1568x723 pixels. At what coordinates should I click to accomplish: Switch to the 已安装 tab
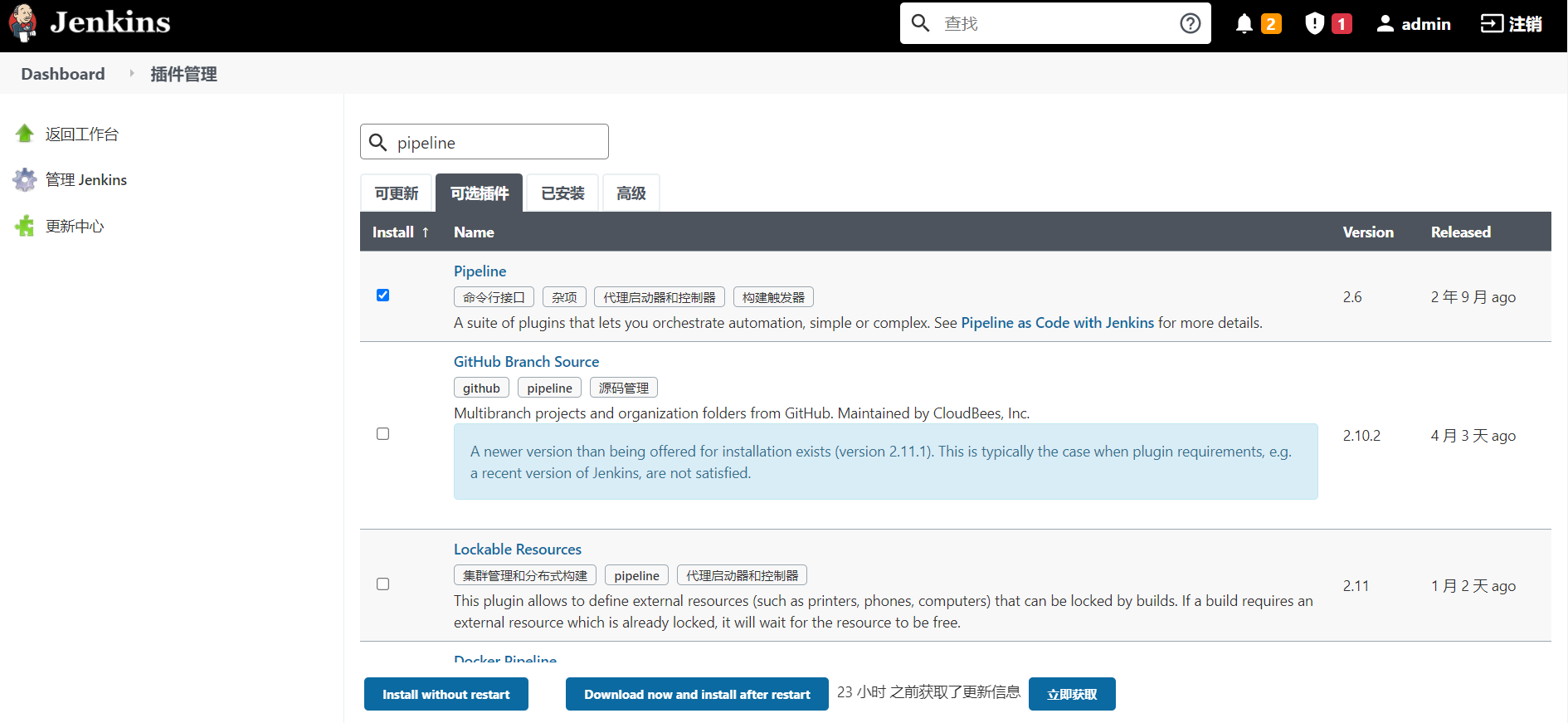[x=562, y=193]
